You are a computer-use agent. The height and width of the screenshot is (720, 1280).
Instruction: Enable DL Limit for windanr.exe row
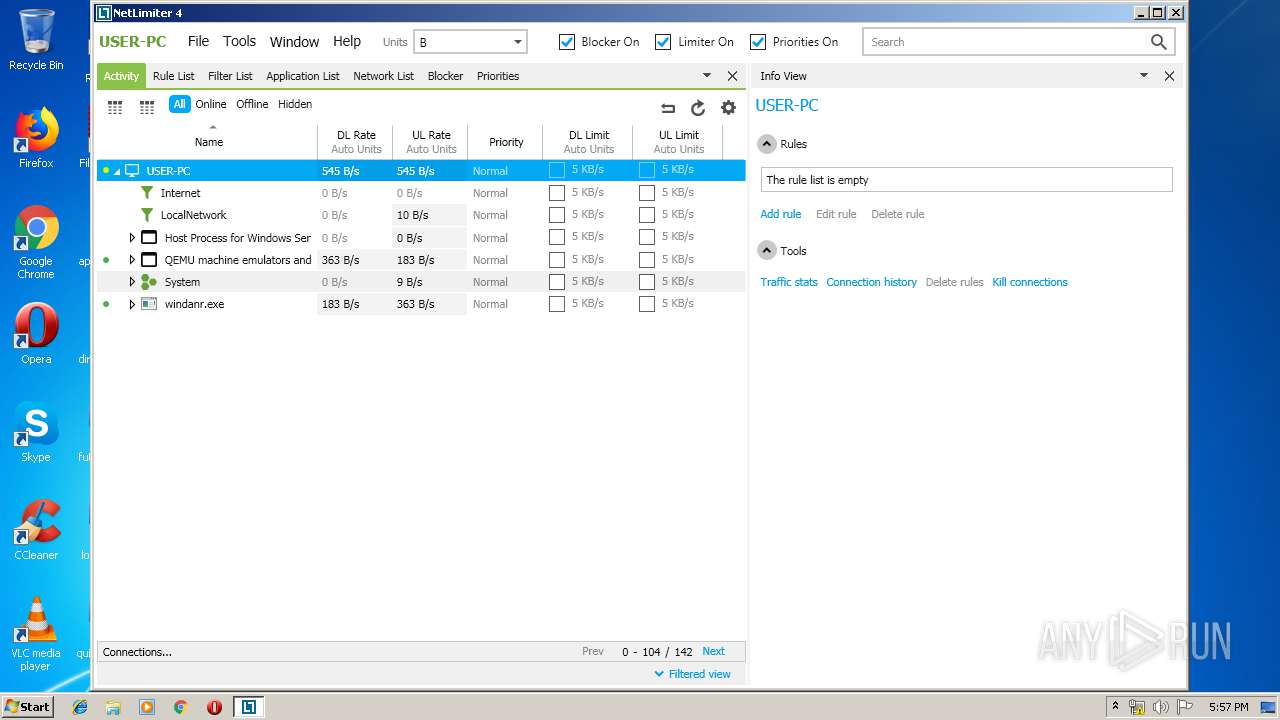coord(557,304)
